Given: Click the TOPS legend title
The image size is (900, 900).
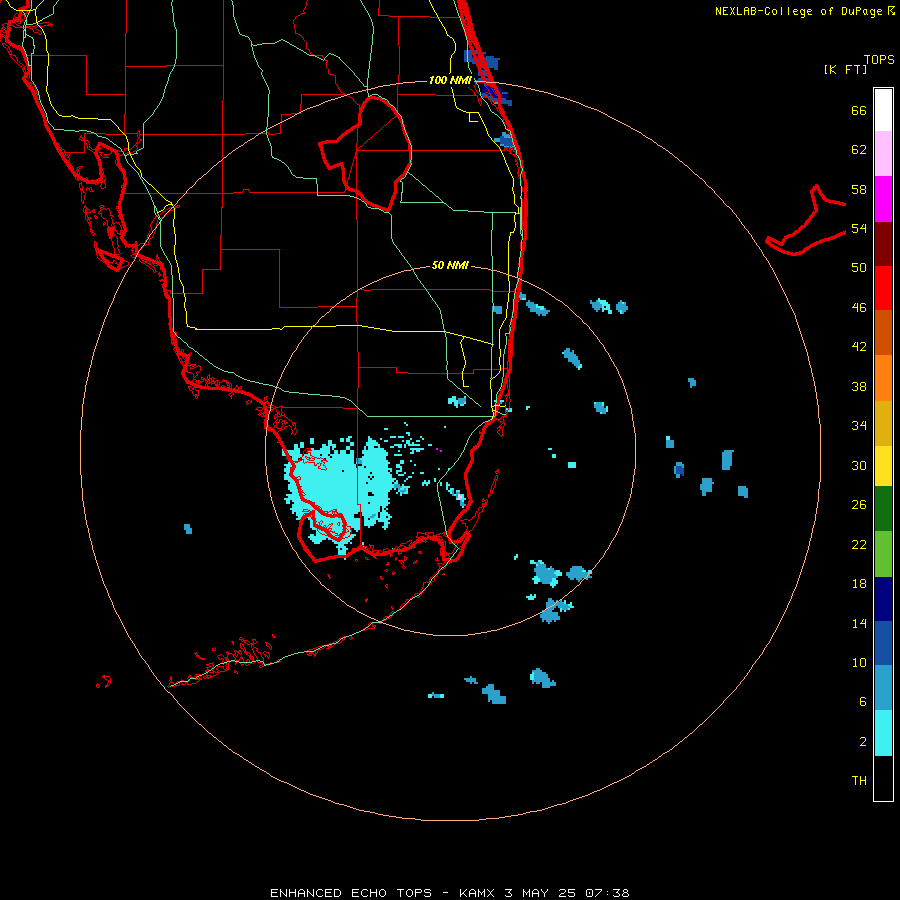Looking at the screenshot, I should 879,59.
